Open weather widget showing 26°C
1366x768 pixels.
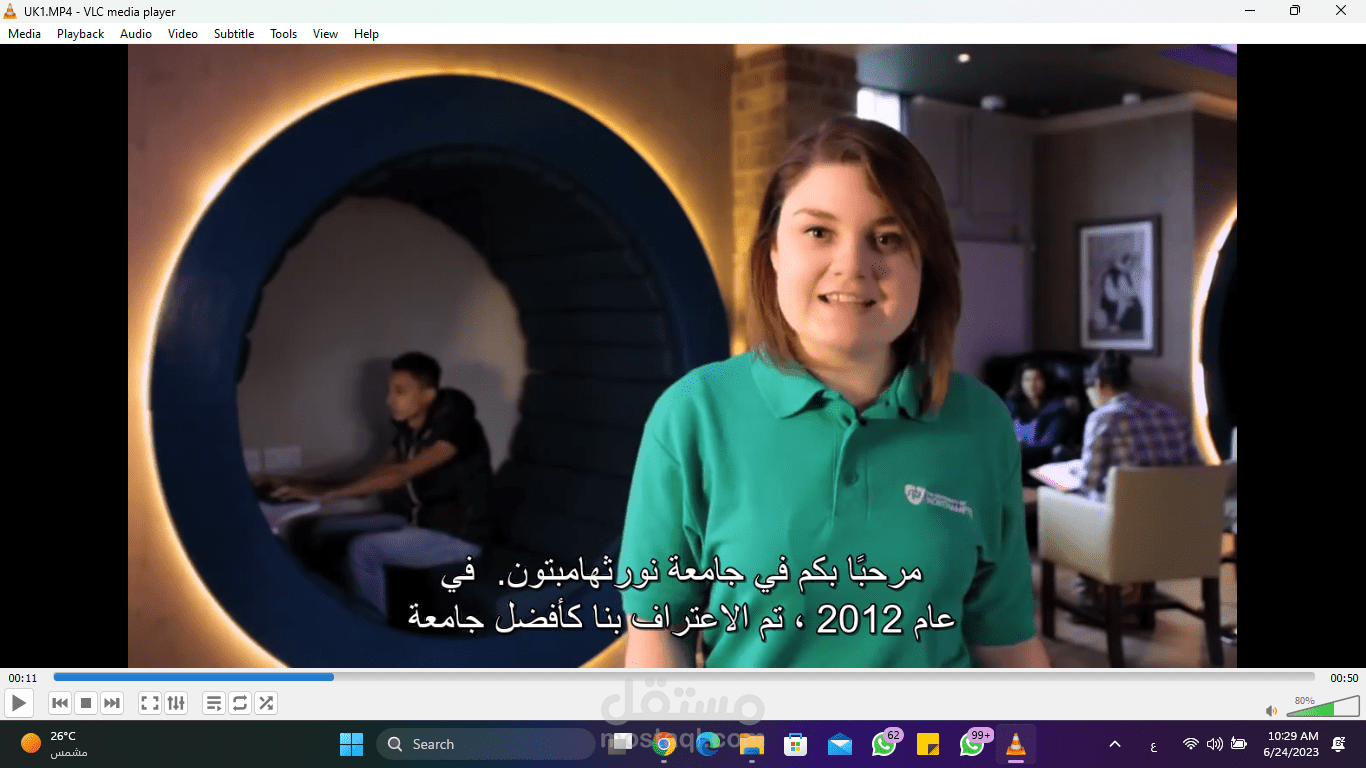52,744
